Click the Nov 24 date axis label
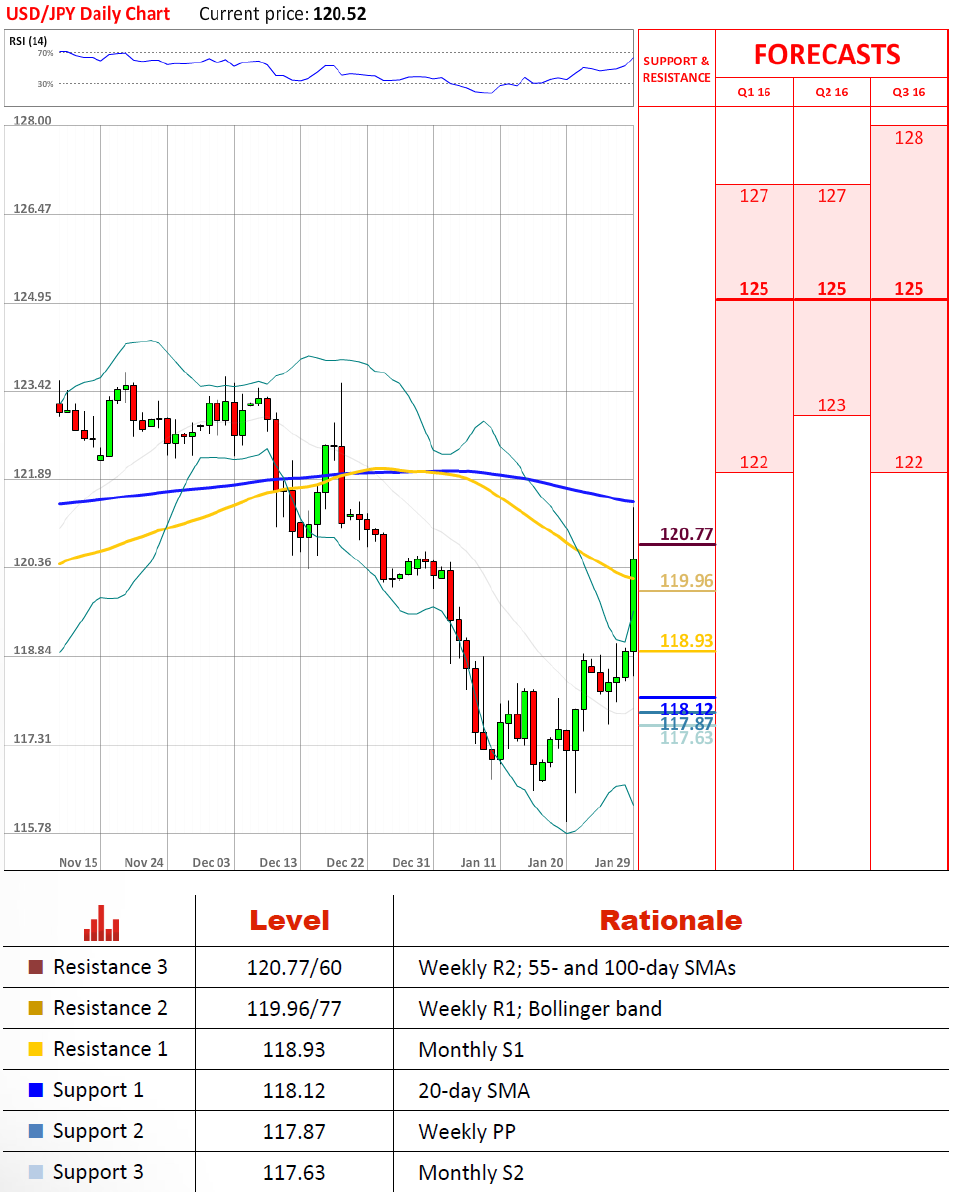Viewport: 956px width, 1192px height. 144,862
